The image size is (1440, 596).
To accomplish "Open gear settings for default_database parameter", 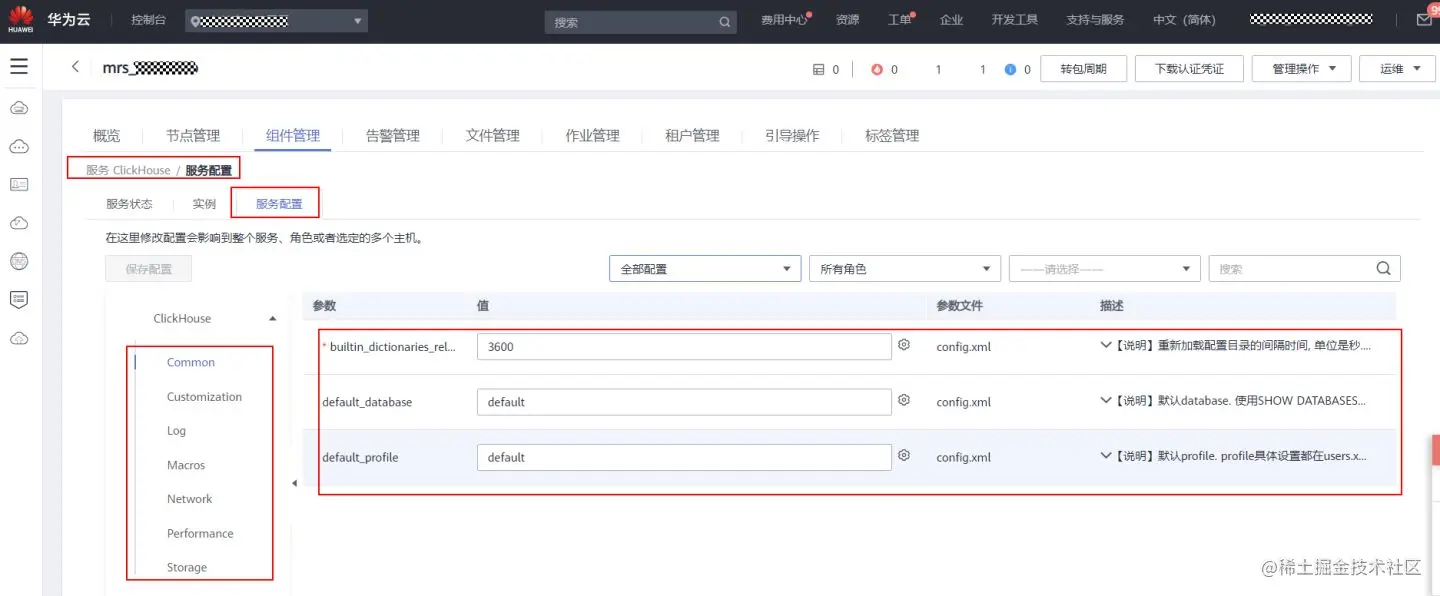I will (904, 399).
